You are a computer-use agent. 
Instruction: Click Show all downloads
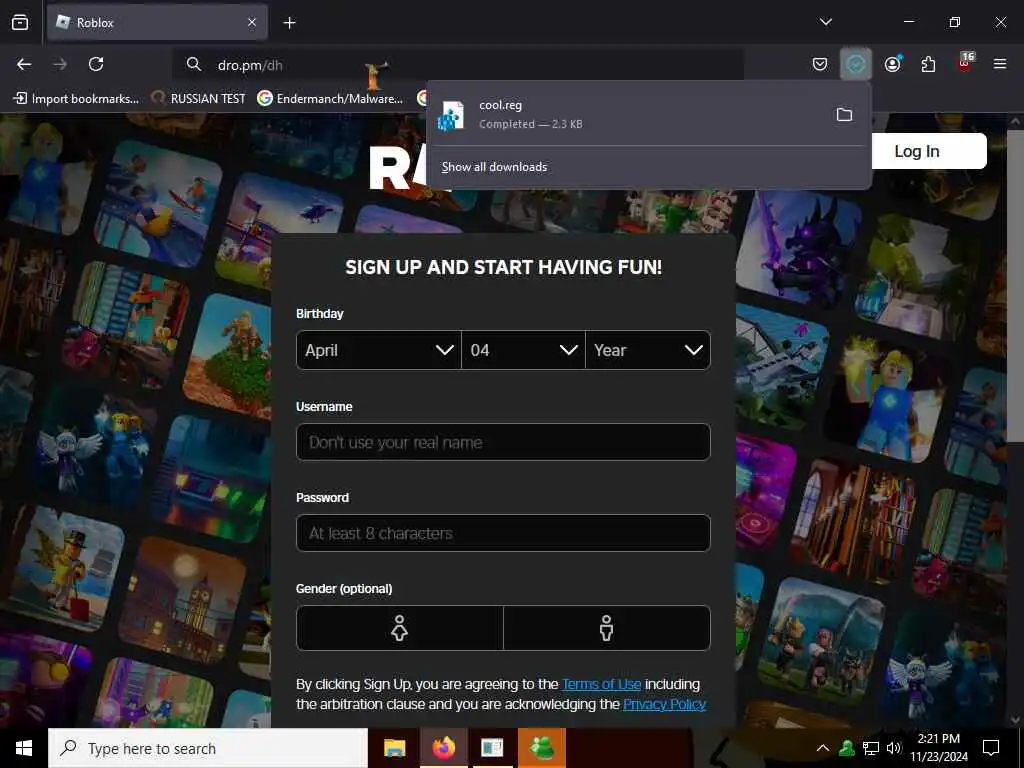(494, 167)
